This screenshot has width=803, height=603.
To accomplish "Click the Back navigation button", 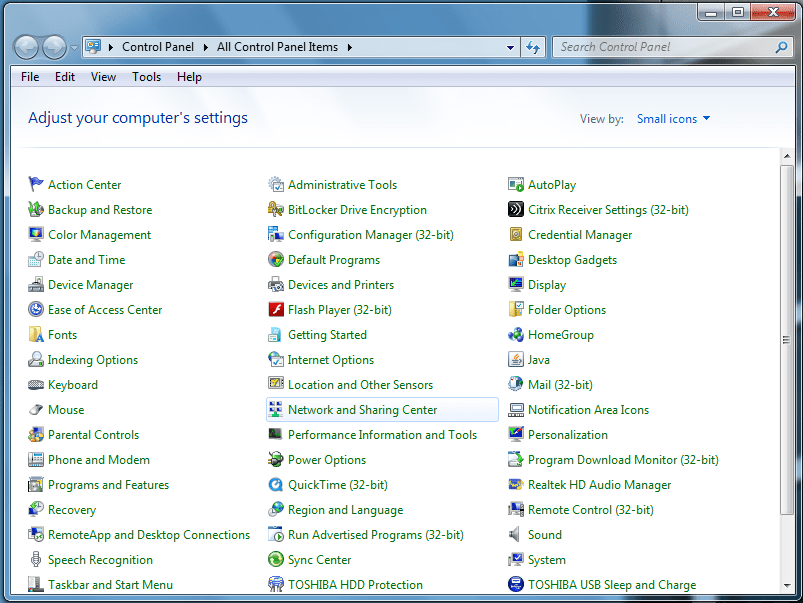I will point(27,48).
